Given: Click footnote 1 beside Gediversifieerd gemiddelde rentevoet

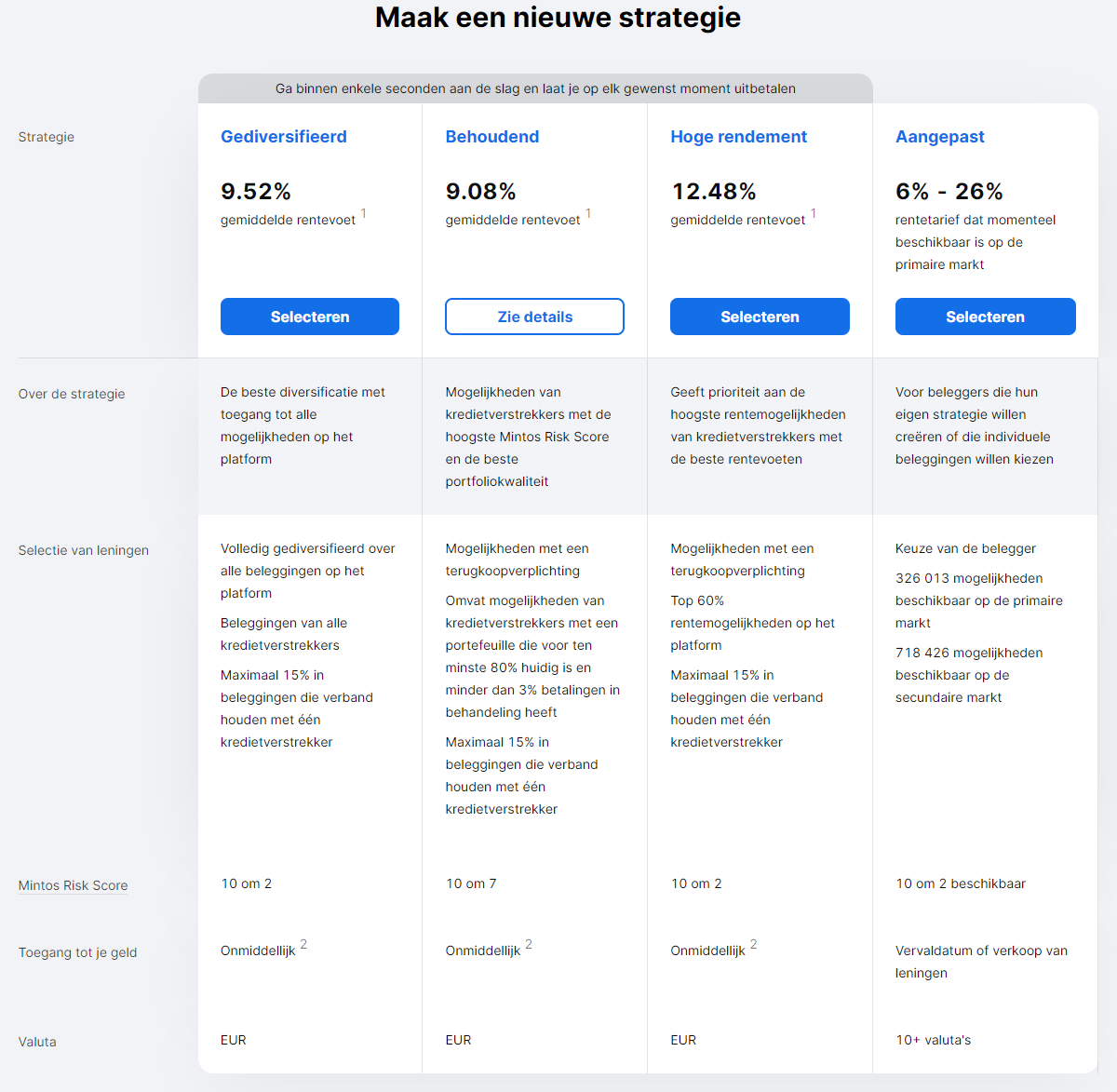Looking at the screenshot, I should pos(364,214).
